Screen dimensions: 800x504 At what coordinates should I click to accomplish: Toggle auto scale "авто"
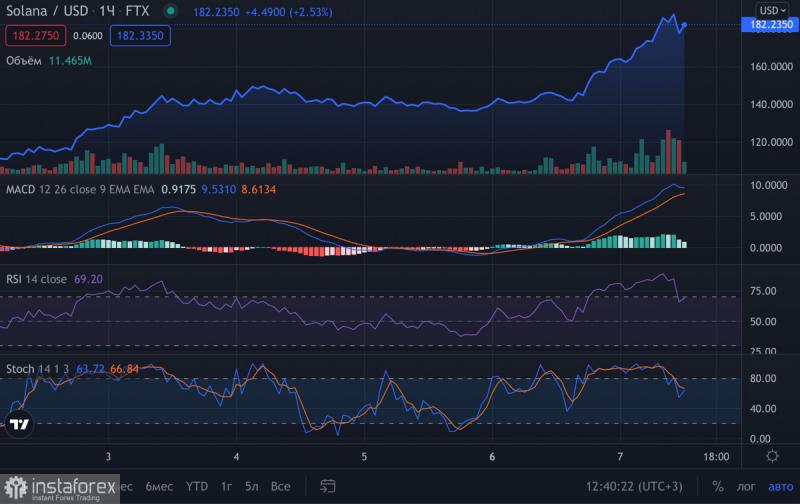tap(778, 486)
